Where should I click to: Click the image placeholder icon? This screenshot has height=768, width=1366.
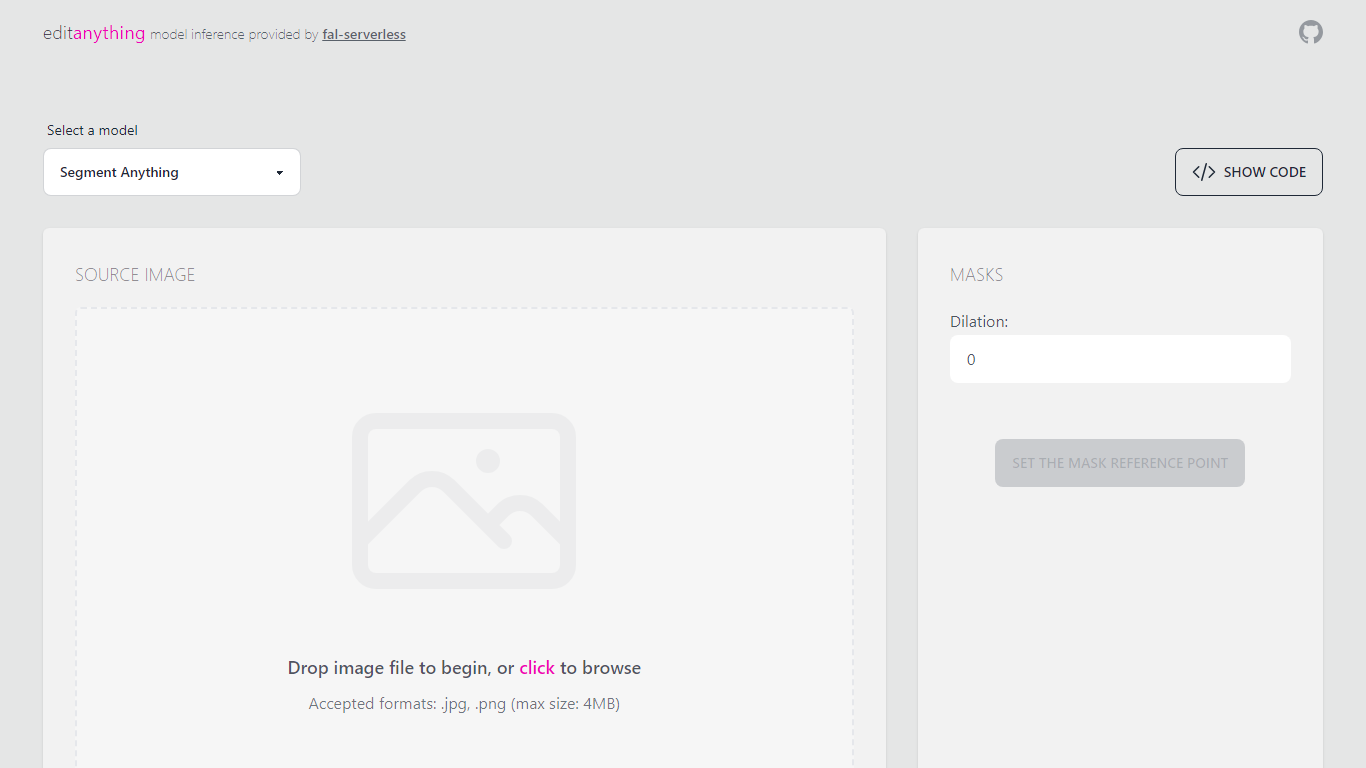[x=464, y=500]
